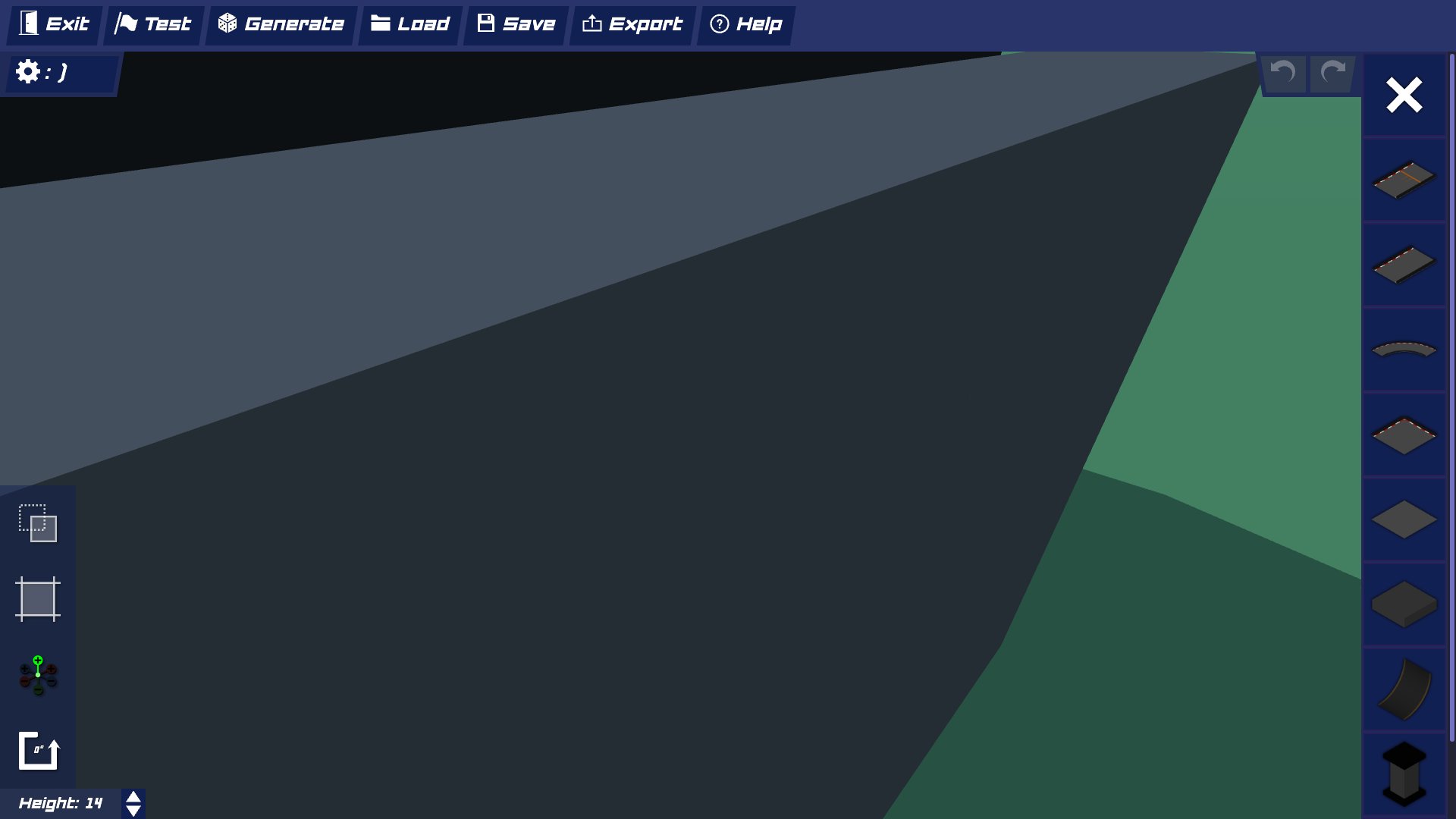Toggle the axis gizmo move tool
The height and width of the screenshot is (819, 1456).
click(x=38, y=675)
